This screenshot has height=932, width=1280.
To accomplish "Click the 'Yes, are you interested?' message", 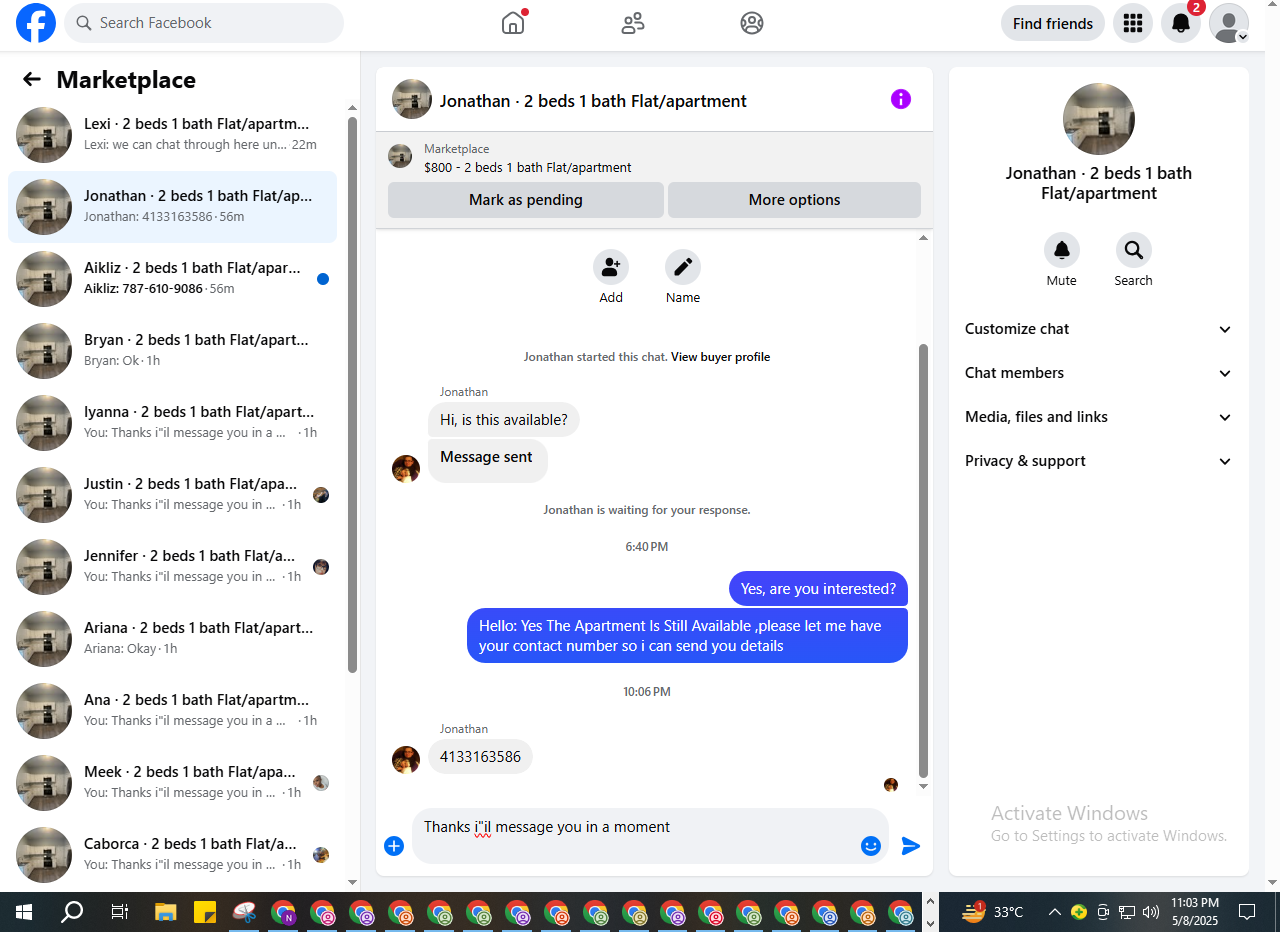I will click(x=818, y=589).
